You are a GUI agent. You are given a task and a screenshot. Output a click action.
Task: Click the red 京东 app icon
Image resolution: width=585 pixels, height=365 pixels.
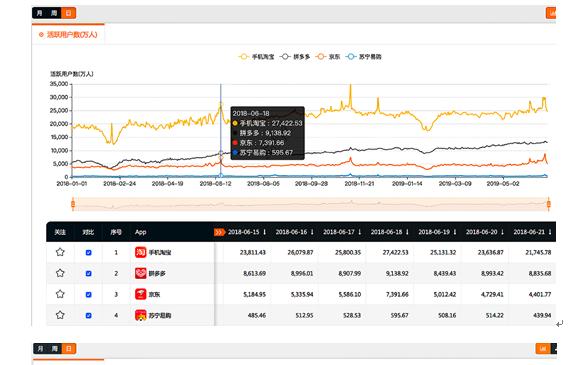pos(140,294)
